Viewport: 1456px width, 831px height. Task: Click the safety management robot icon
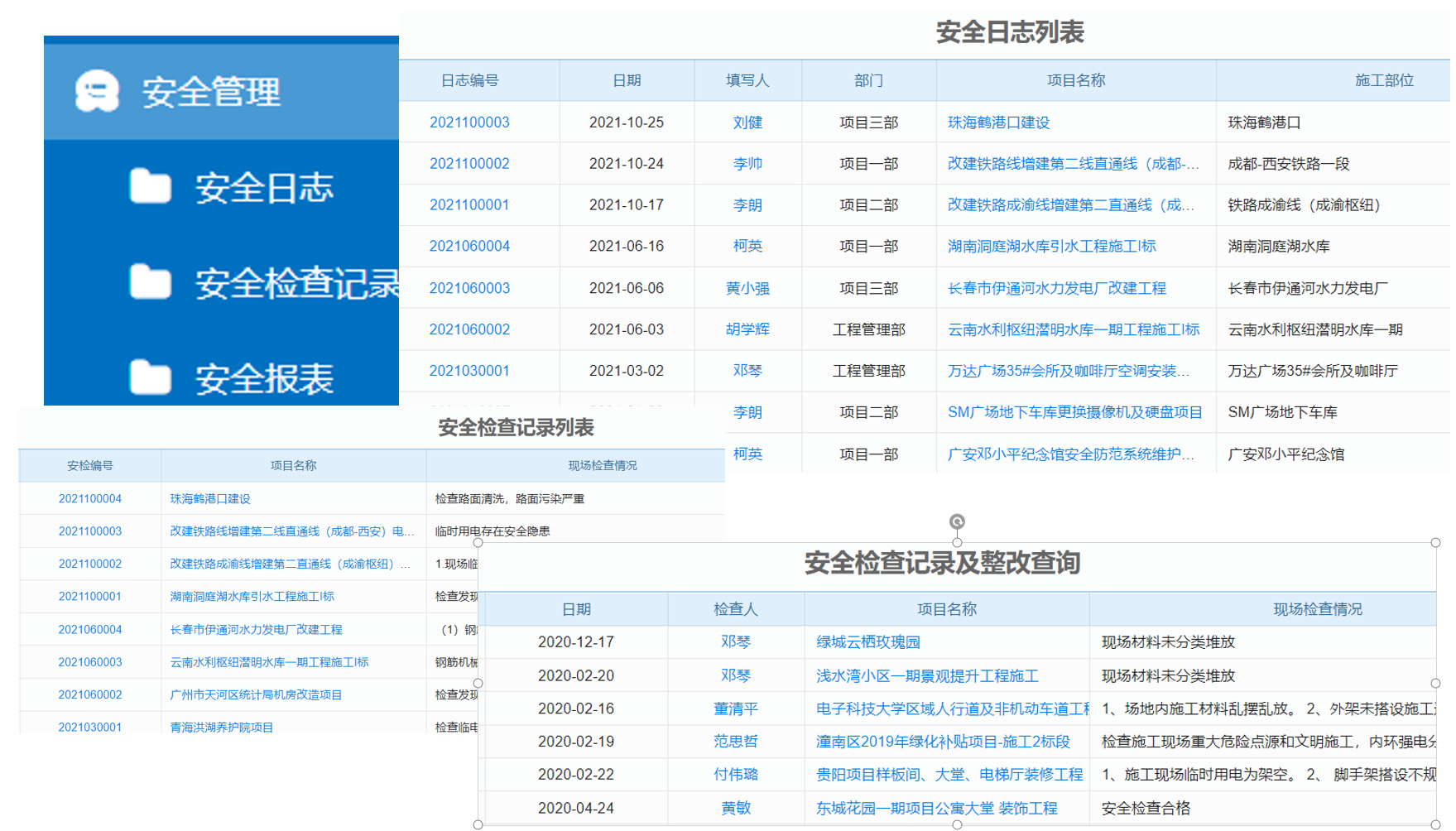pos(97,90)
